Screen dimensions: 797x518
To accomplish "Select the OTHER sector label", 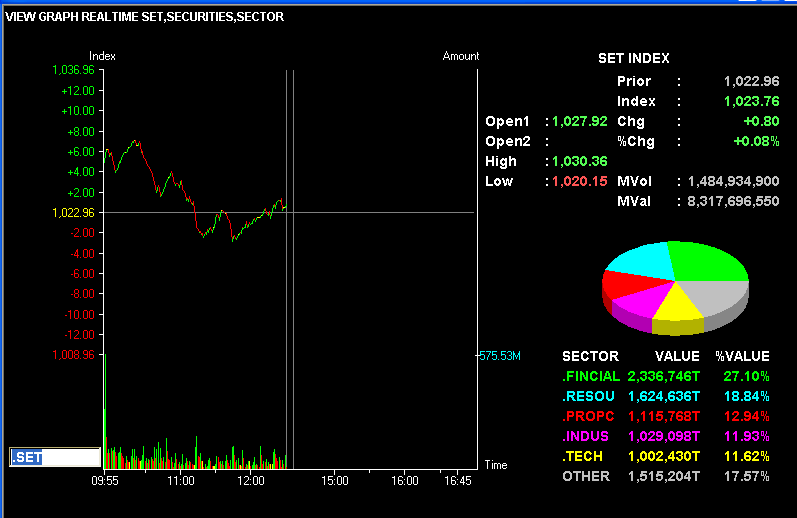I will (x=586, y=476).
